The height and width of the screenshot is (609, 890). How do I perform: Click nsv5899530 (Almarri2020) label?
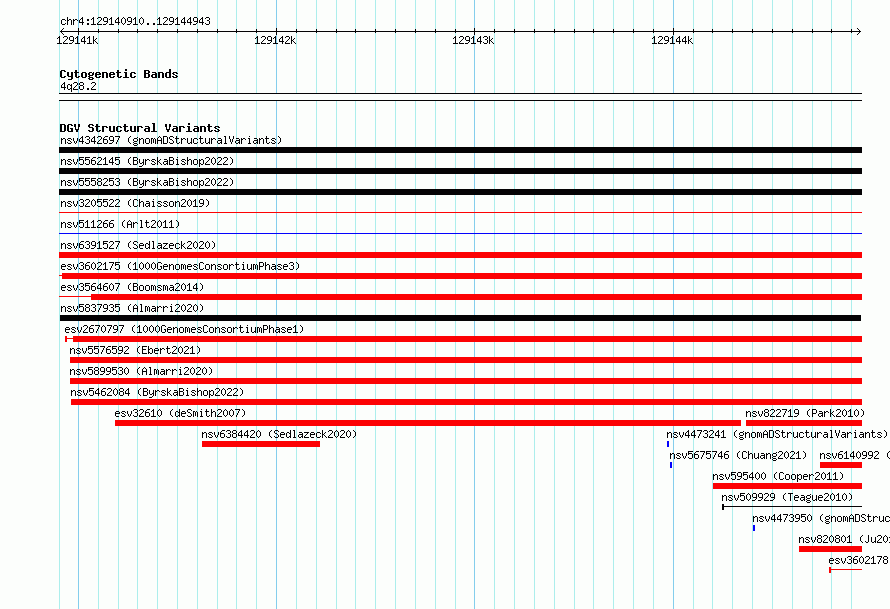[141, 371]
